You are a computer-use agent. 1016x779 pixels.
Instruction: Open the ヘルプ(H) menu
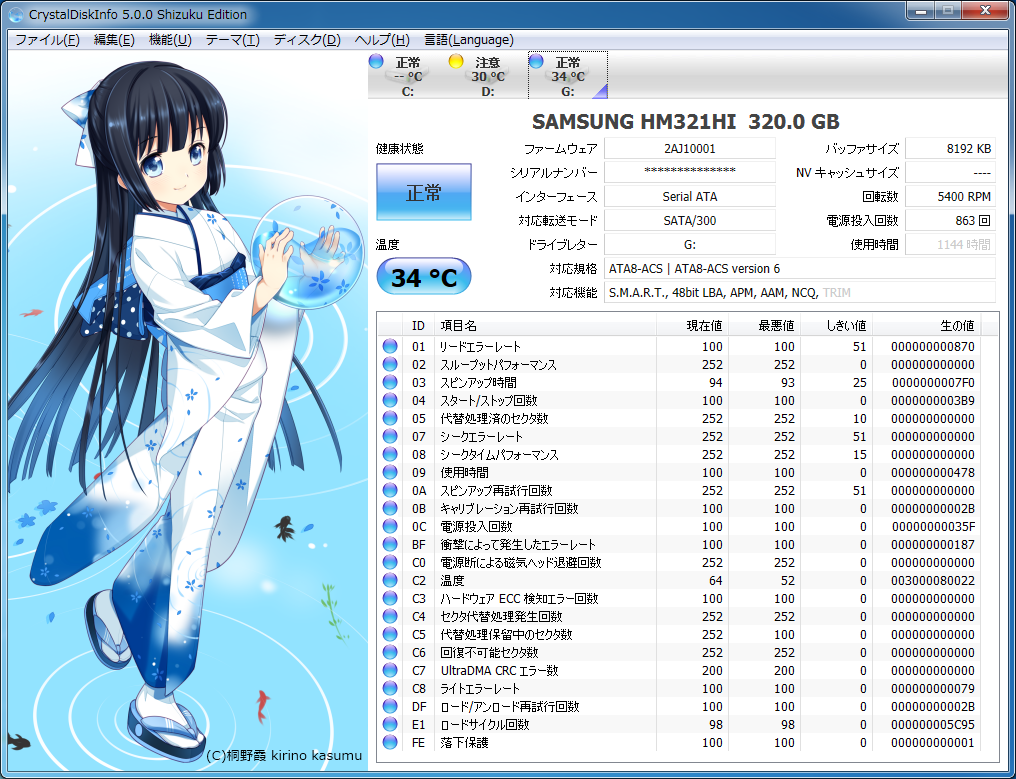coord(382,40)
